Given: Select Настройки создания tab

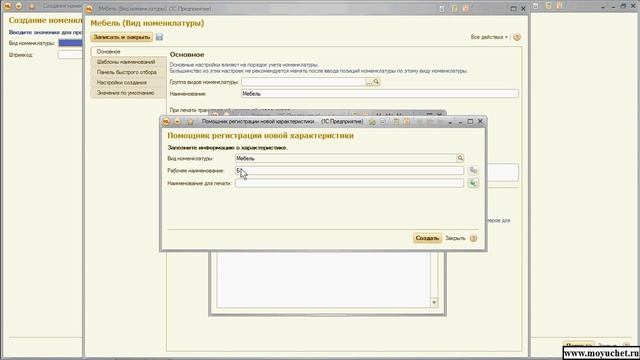Looking at the screenshot, I should [x=128, y=82].
